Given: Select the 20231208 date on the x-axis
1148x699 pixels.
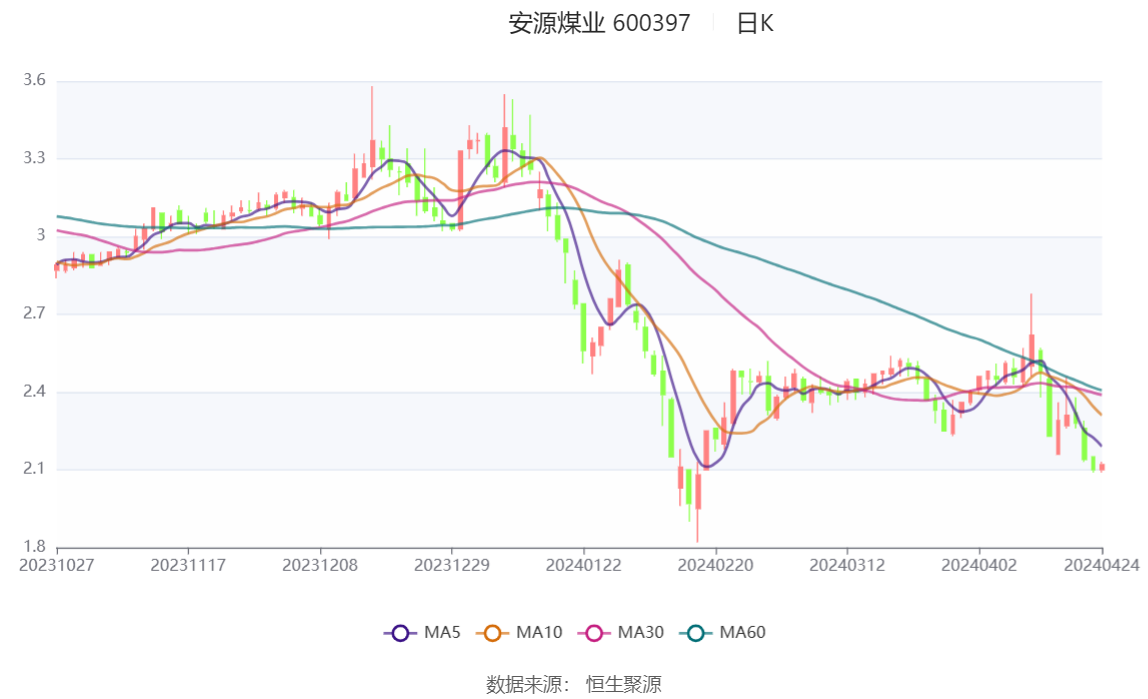Looking at the screenshot, I should (321, 565).
